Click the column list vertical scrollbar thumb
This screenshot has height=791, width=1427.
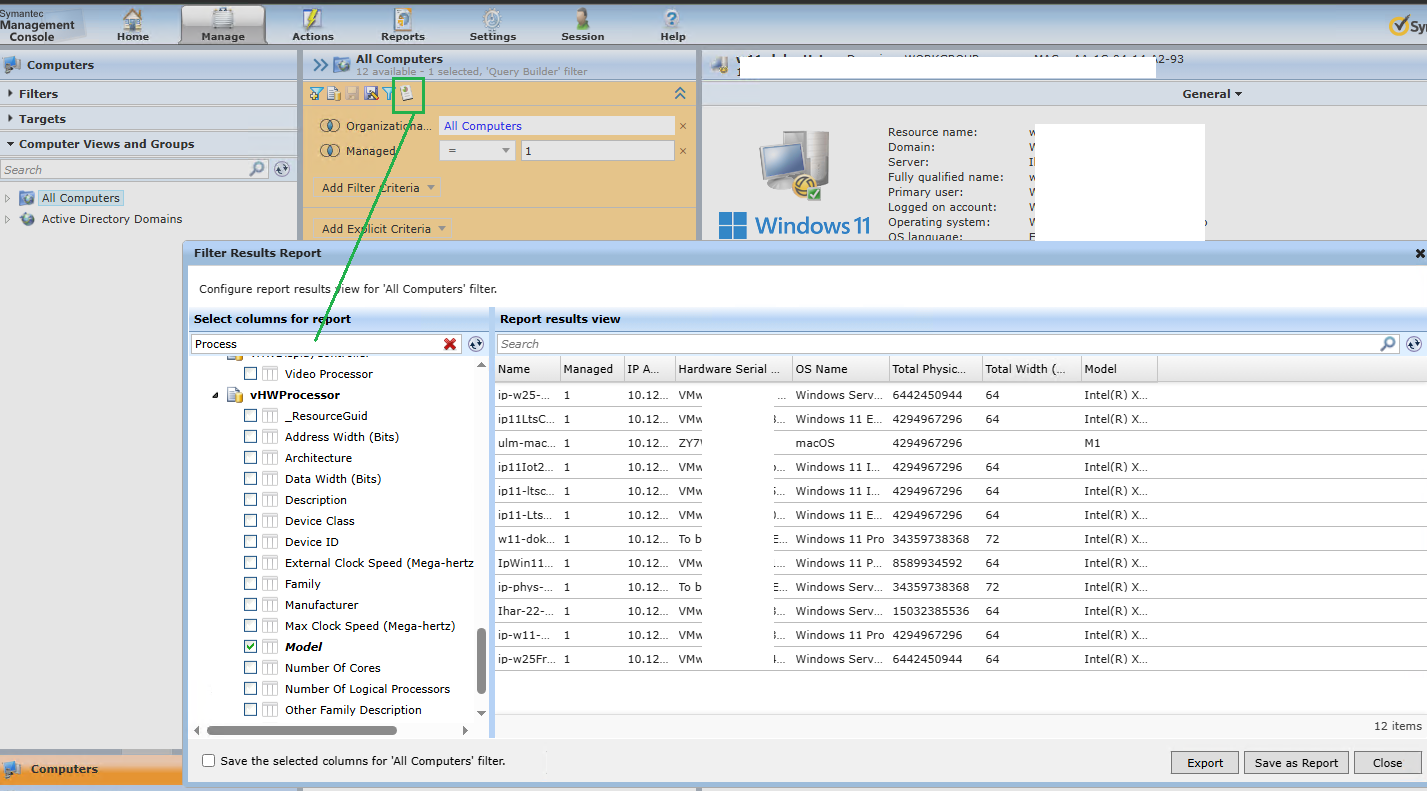point(482,661)
